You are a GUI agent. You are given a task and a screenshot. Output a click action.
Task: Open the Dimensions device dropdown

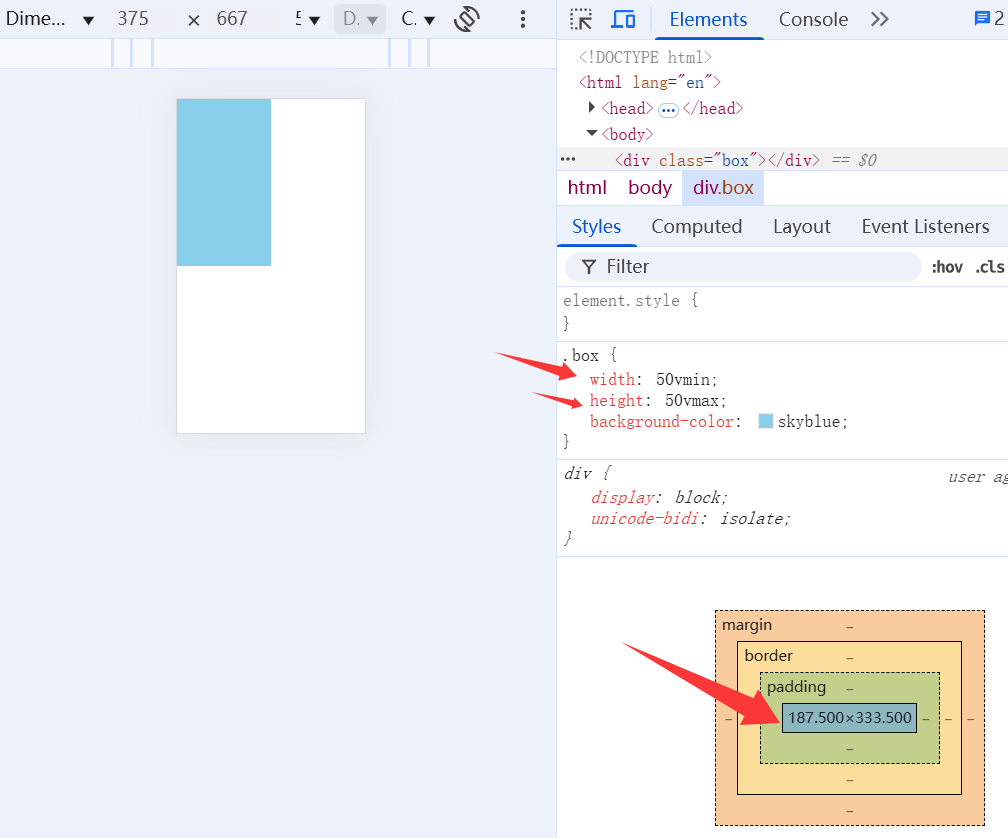click(x=50, y=19)
